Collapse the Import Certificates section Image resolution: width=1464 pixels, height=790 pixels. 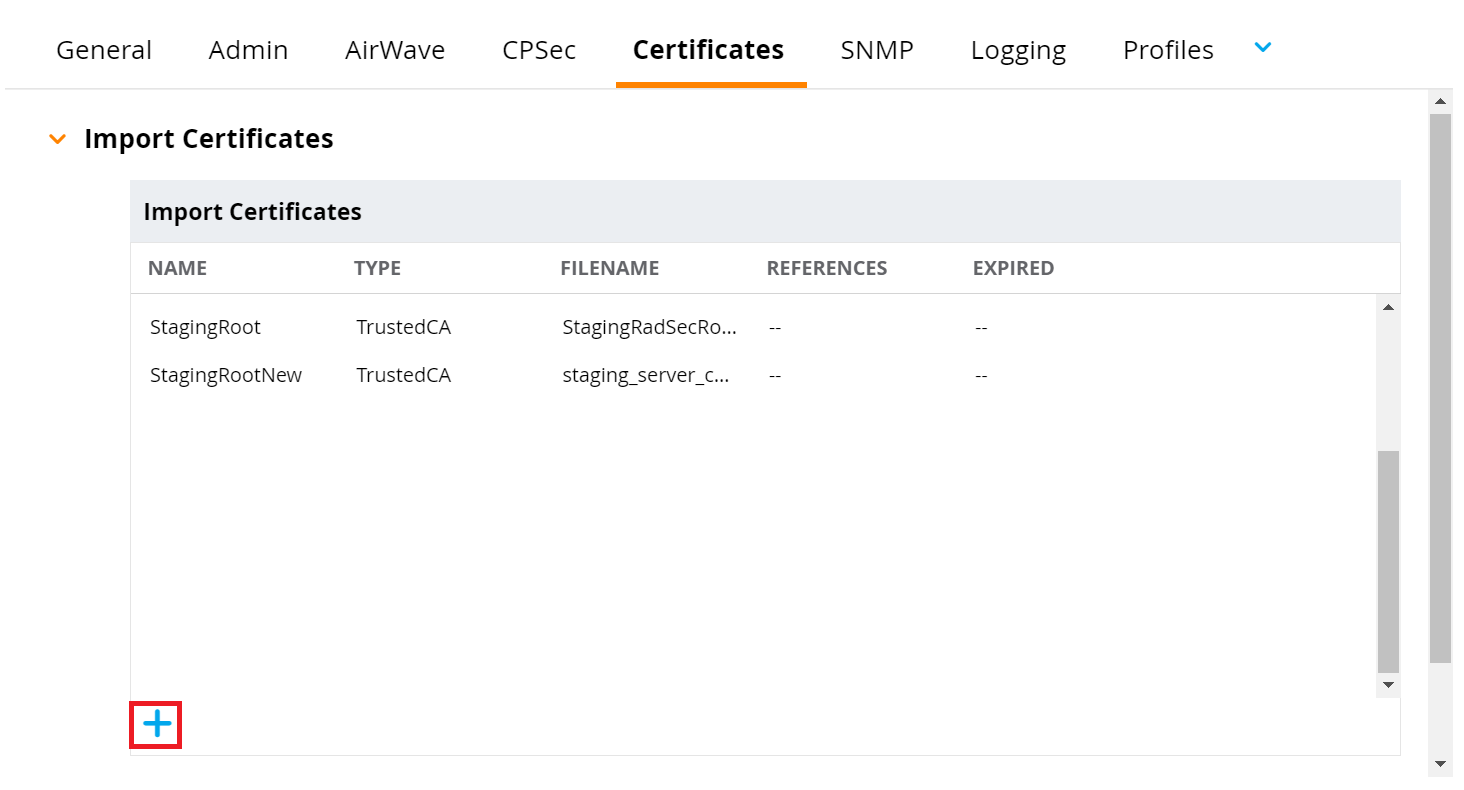click(58, 139)
